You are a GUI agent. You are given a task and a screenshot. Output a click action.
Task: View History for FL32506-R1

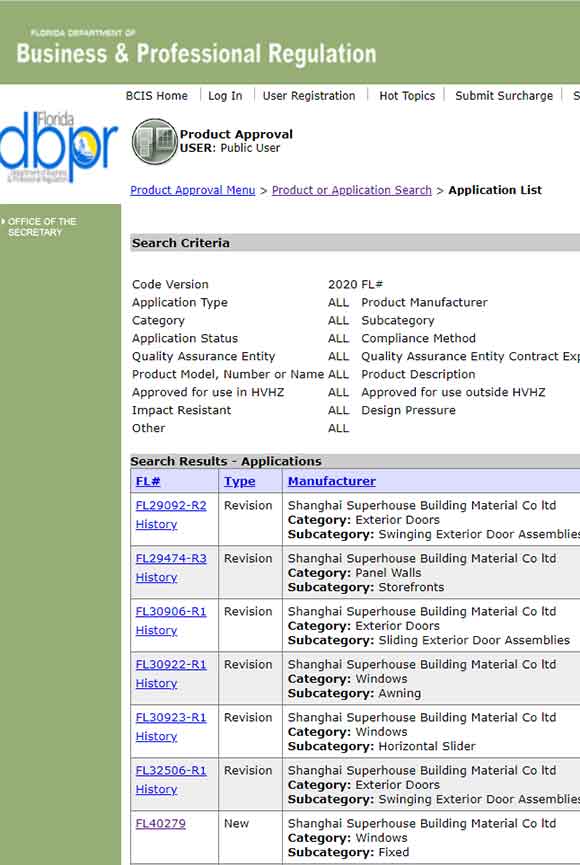[x=156, y=789]
